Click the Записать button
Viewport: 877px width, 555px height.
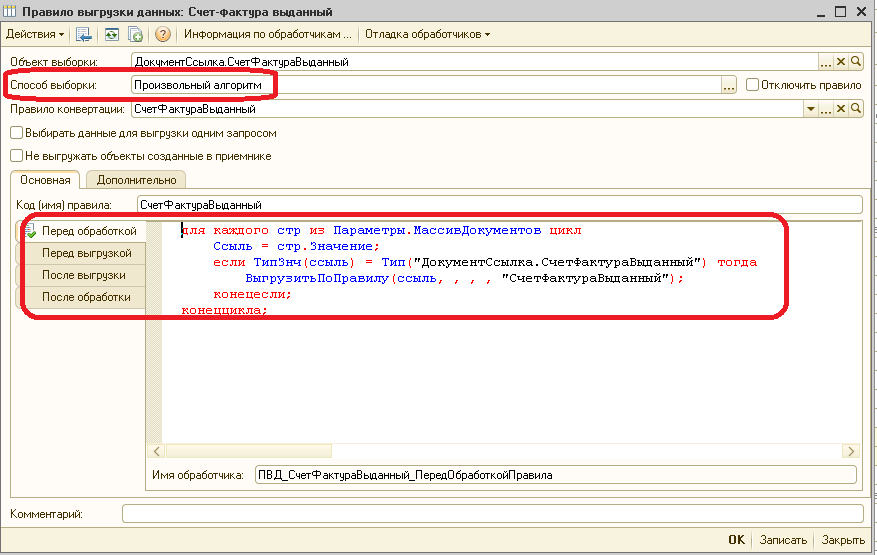point(783,540)
